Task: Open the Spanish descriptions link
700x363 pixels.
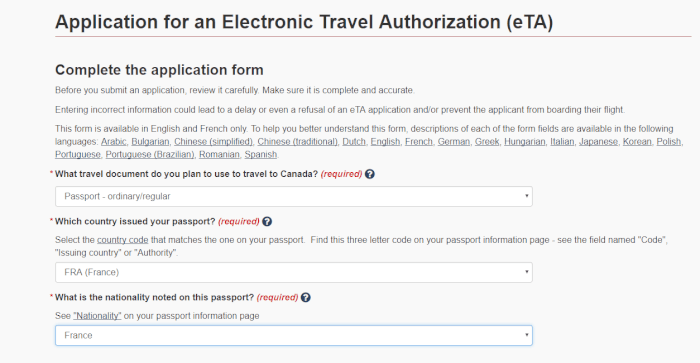Action: coord(261,154)
